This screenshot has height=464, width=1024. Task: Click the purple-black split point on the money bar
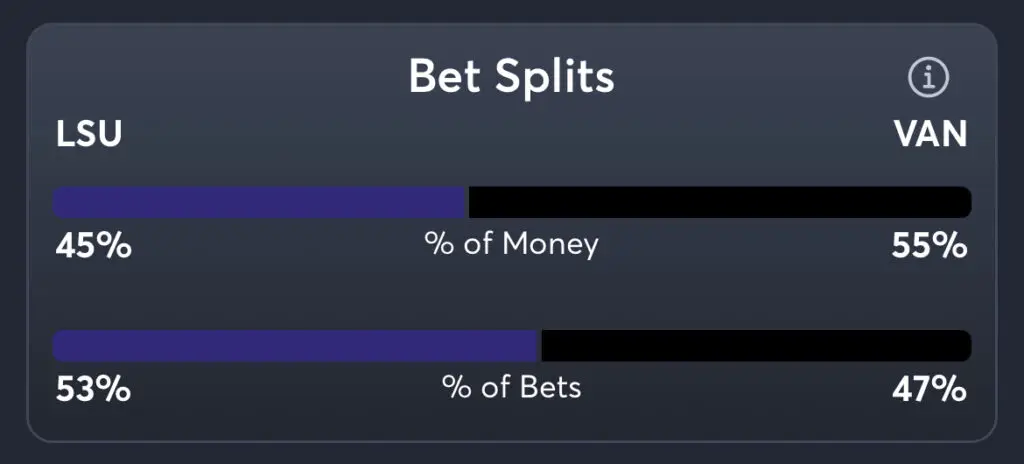pyautogui.click(x=468, y=202)
